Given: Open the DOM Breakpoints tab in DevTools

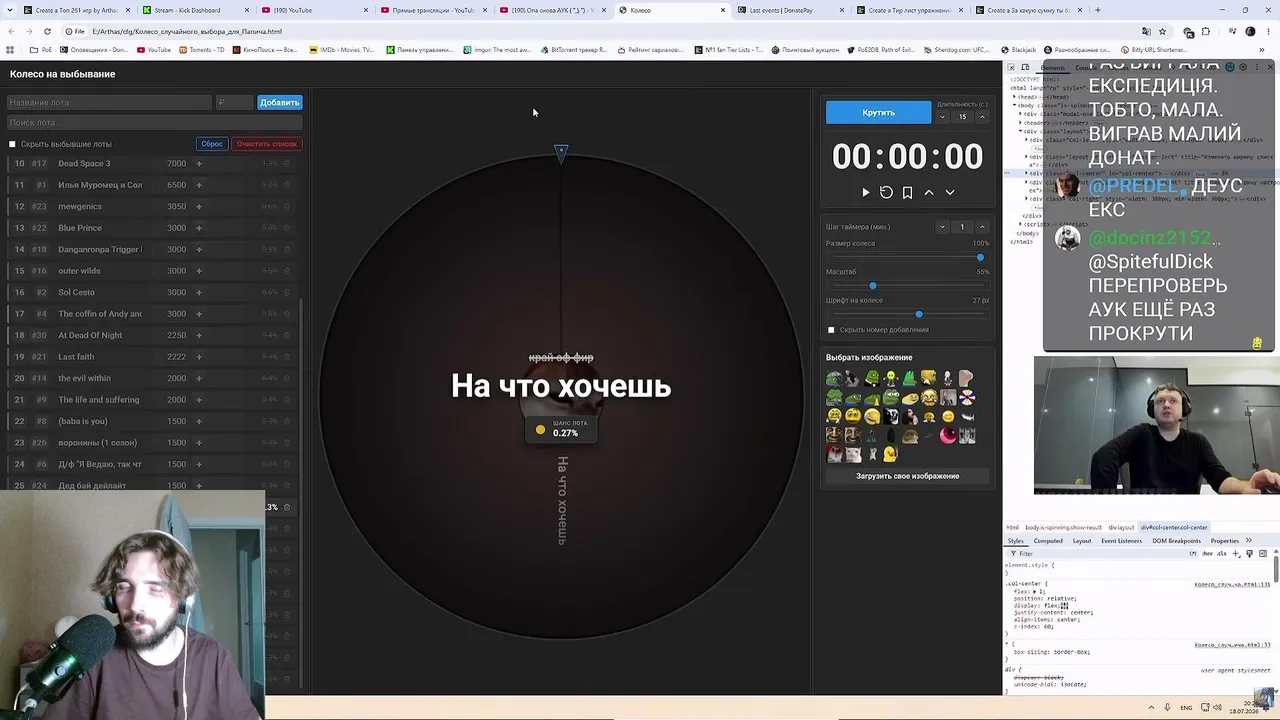Looking at the screenshot, I should click(x=1176, y=541).
